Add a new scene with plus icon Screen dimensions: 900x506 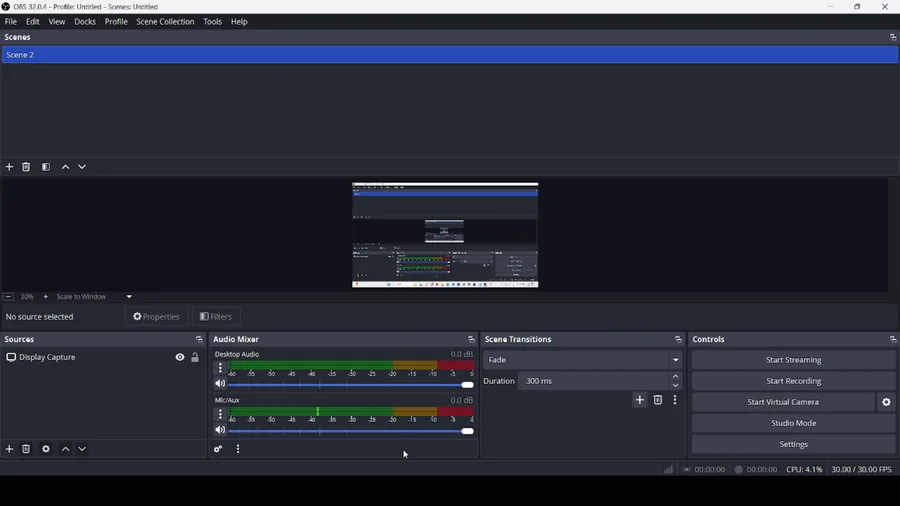(x=9, y=167)
